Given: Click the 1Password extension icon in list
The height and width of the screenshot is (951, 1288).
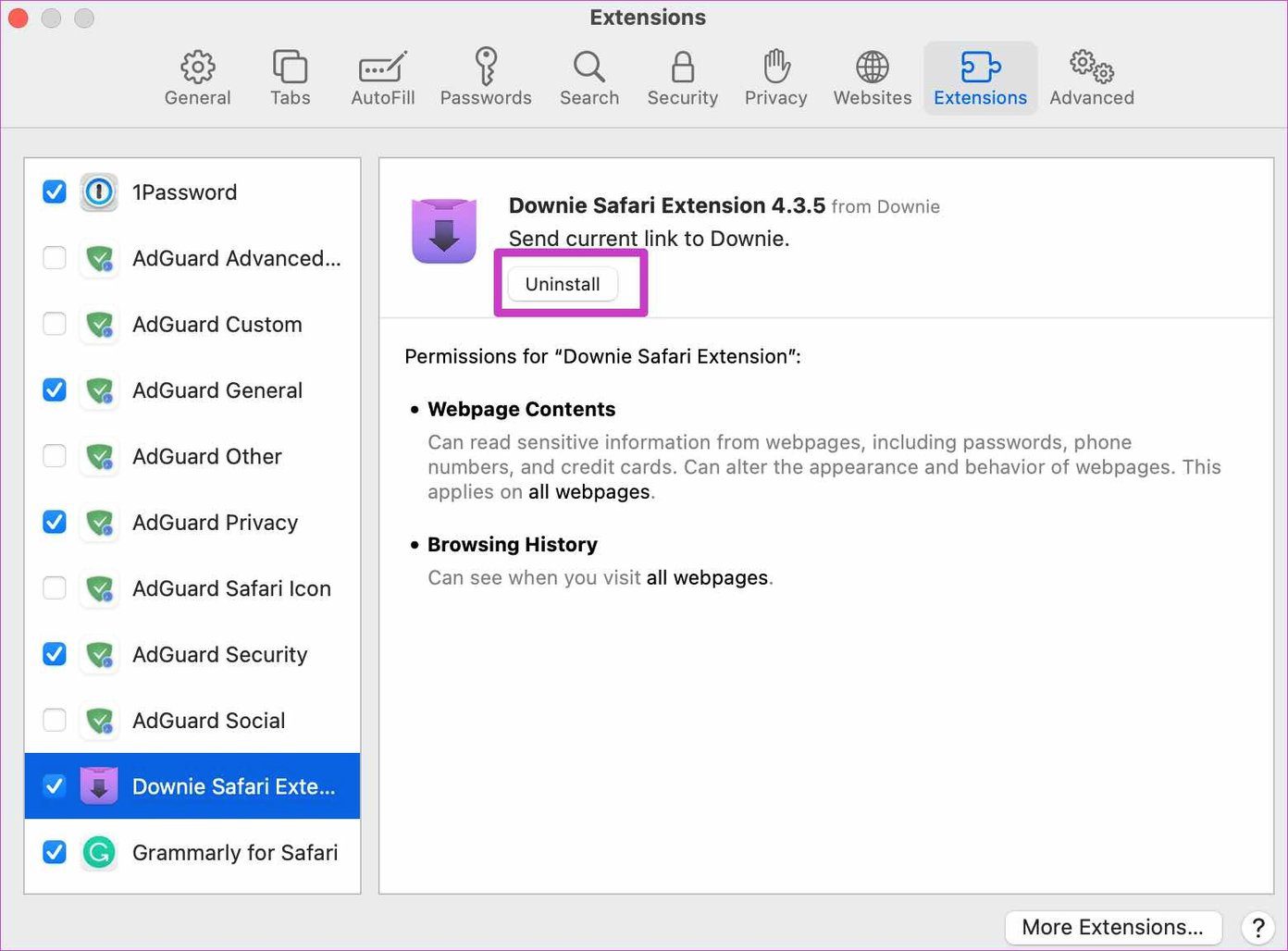Looking at the screenshot, I should 99,192.
